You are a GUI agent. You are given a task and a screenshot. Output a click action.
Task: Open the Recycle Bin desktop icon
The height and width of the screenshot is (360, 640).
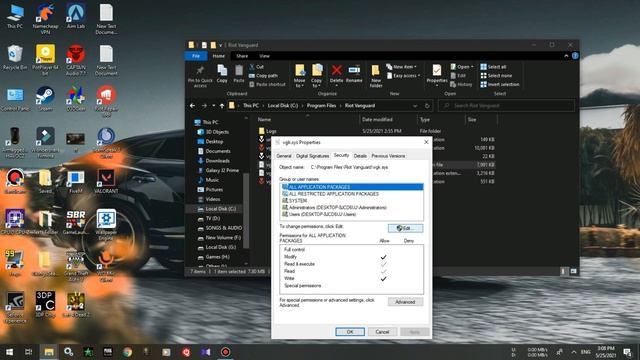(x=15, y=58)
